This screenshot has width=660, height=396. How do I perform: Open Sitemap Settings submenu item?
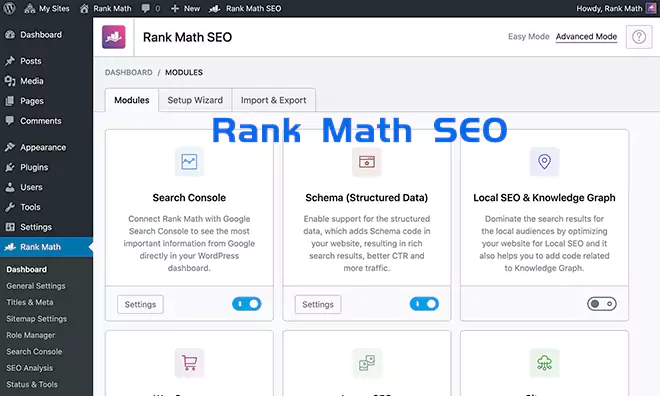point(36,319)
